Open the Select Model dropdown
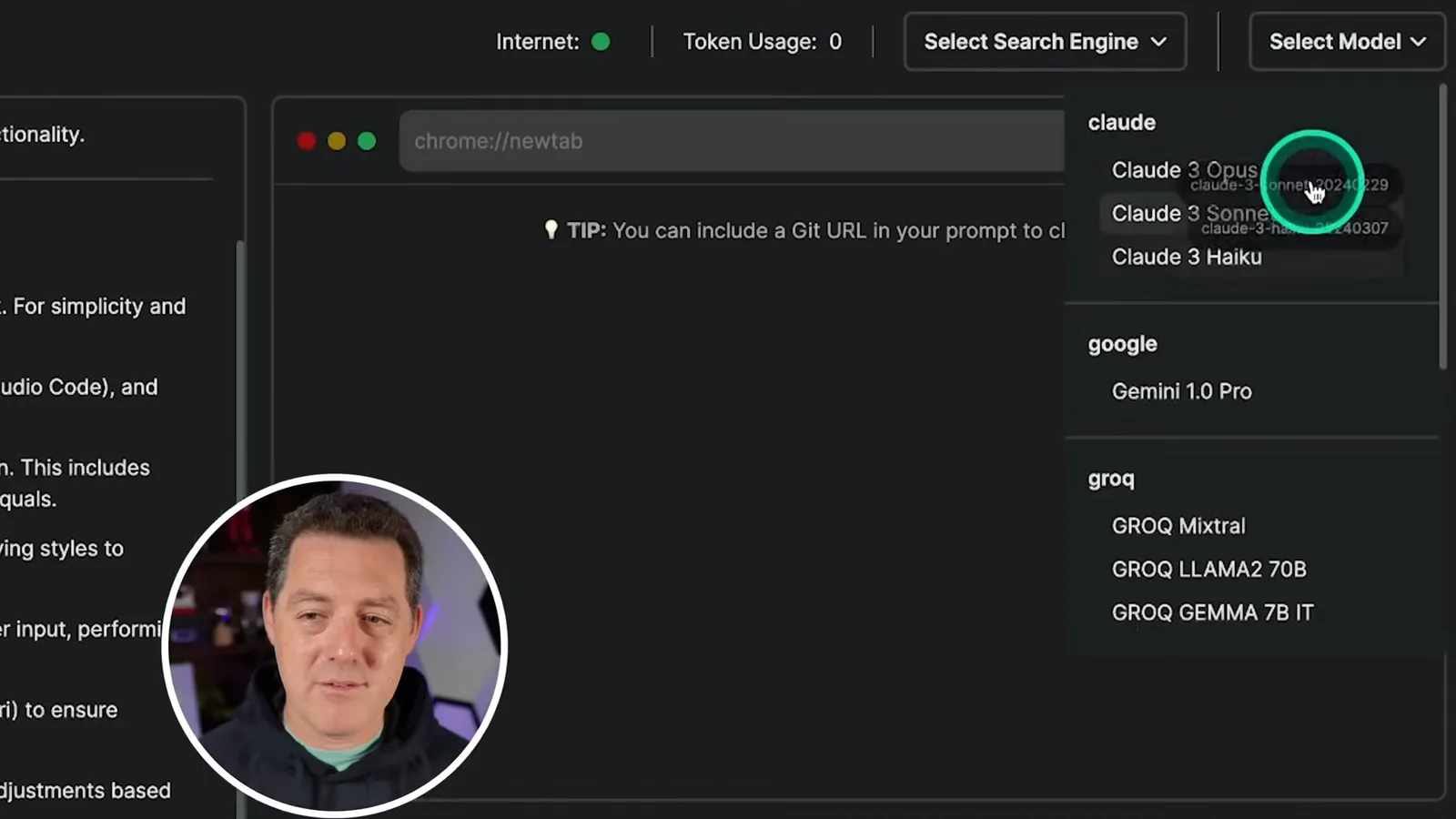 1347,42
